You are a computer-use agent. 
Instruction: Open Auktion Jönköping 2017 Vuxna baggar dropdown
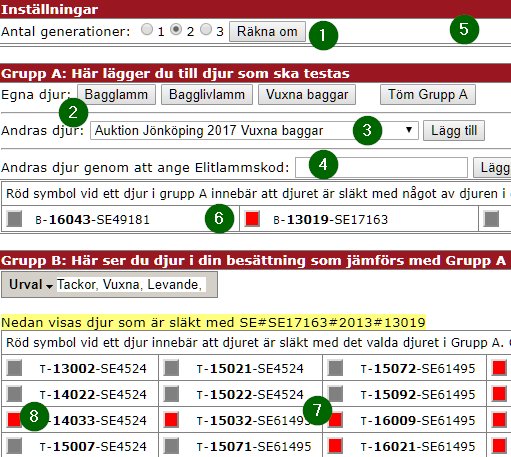pyautogui.click(x=254, y=130)
